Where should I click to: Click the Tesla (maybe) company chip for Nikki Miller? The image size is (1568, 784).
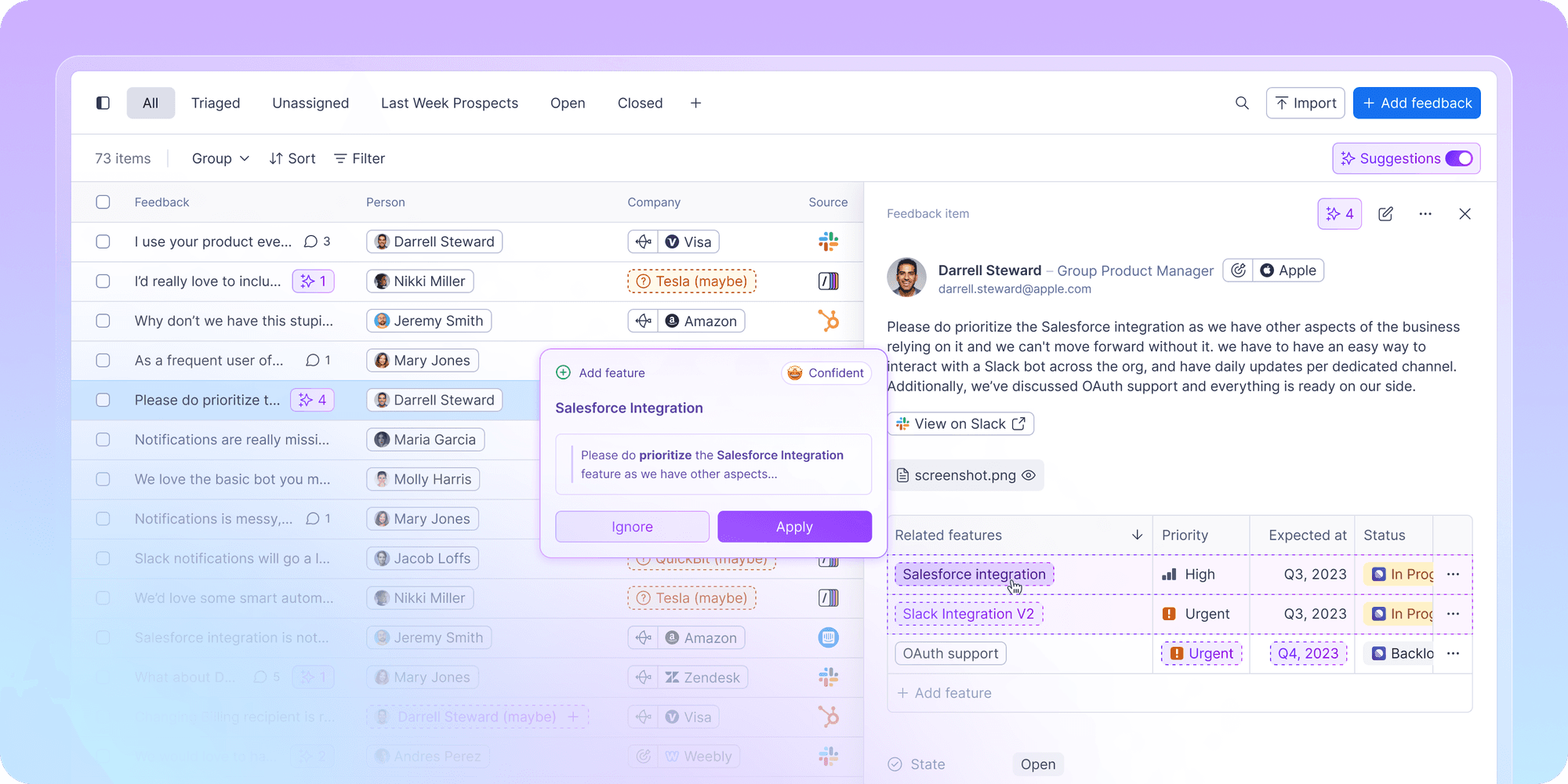(x=691, y=281)
